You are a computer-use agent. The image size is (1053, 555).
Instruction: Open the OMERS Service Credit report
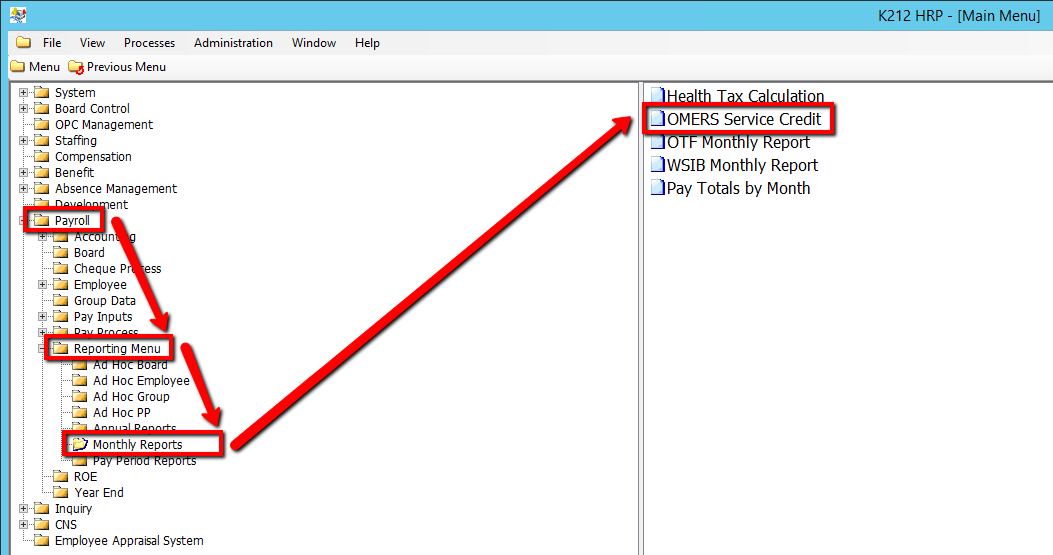pyautogui.click(x=743, y=120)
